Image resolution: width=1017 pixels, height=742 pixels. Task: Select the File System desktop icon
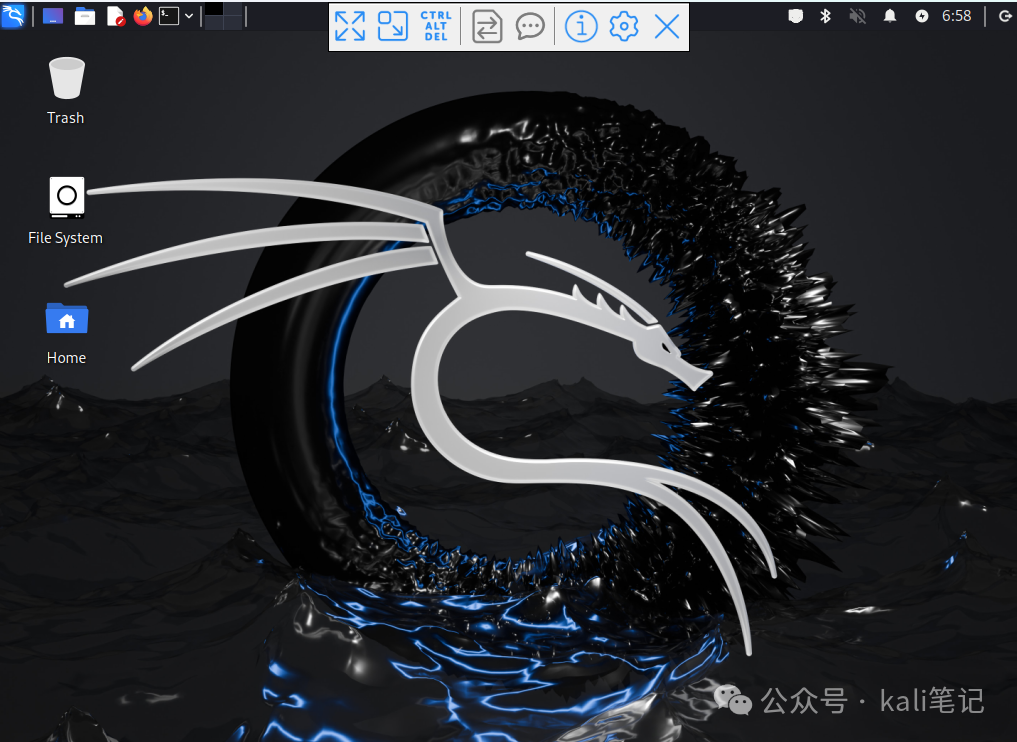(67, 197)
